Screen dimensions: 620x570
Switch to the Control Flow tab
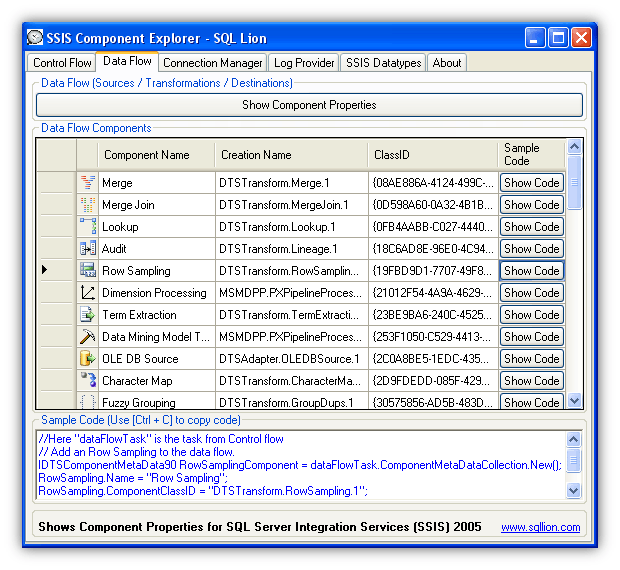click(62, 63)
